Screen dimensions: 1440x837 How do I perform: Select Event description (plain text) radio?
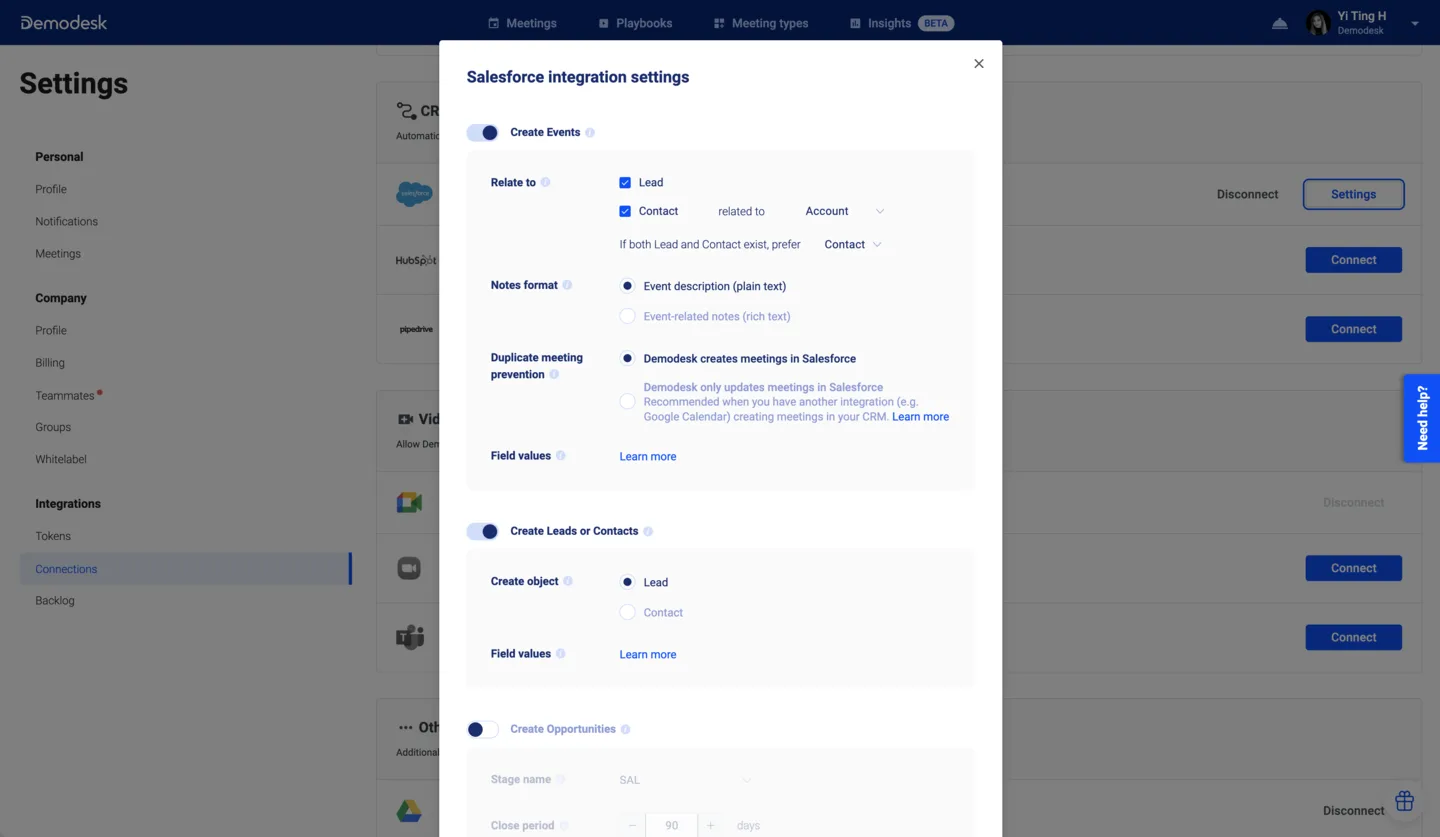[627, 286]
